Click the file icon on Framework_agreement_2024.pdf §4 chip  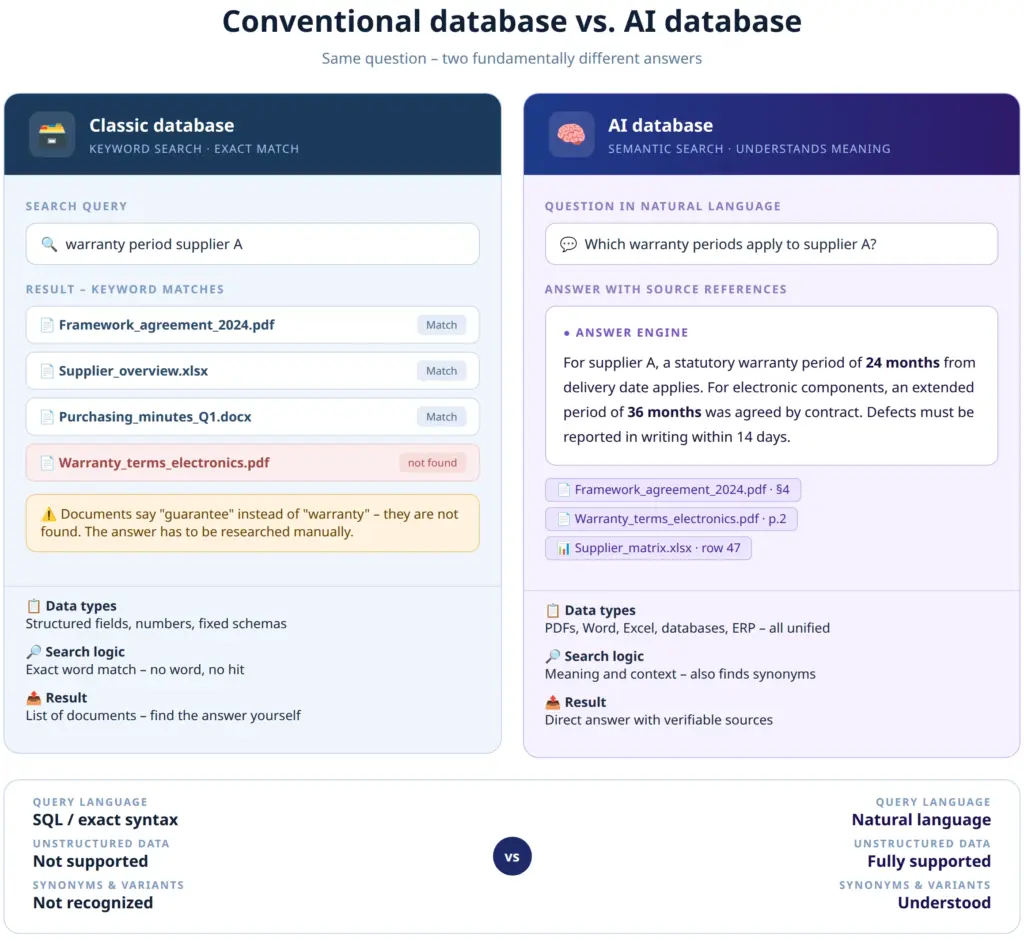click(564, 490)
